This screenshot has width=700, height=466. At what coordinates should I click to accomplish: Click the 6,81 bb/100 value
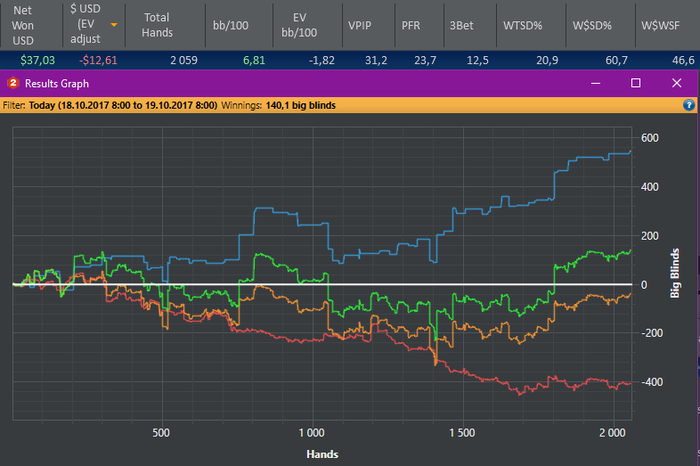click(x=254, y=60)
